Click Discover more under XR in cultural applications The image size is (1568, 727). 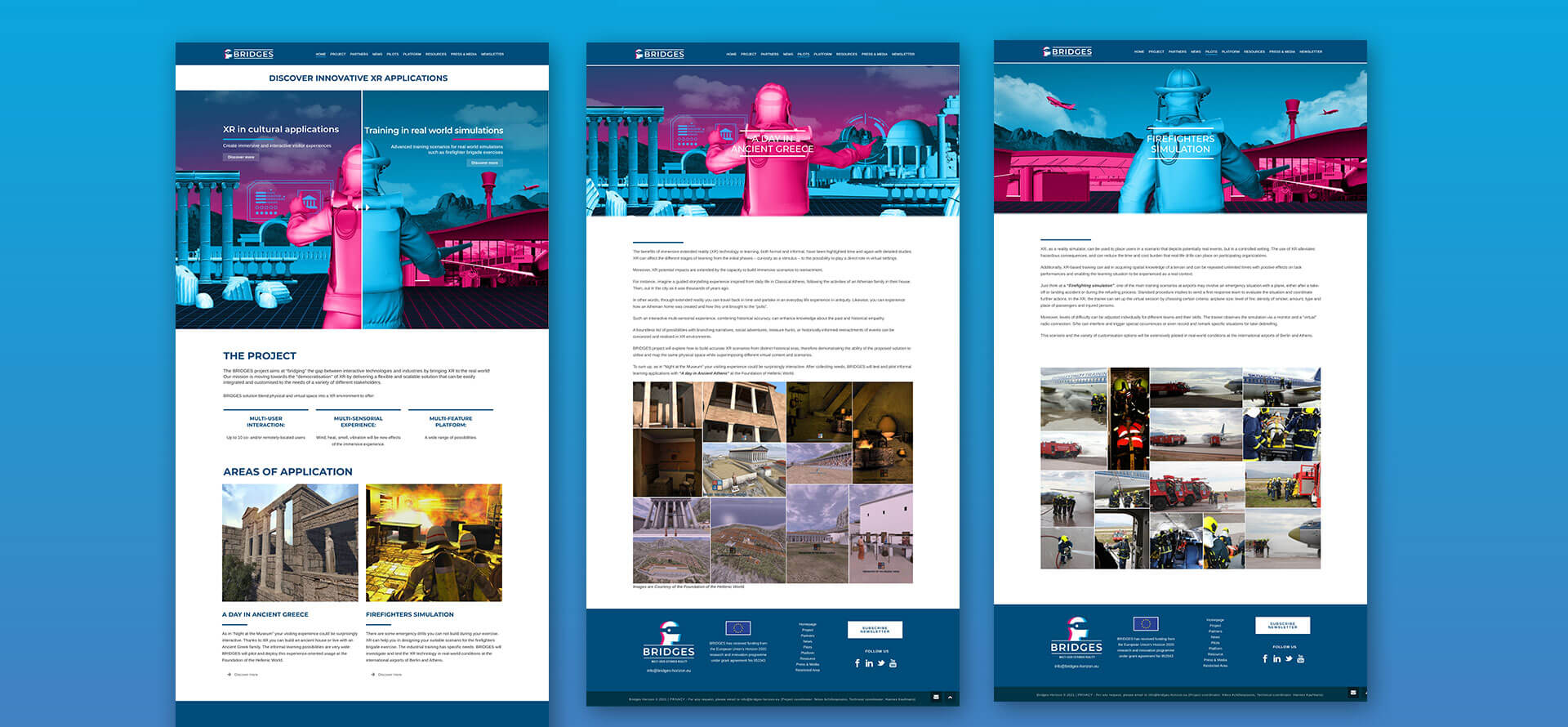point(241,157)
